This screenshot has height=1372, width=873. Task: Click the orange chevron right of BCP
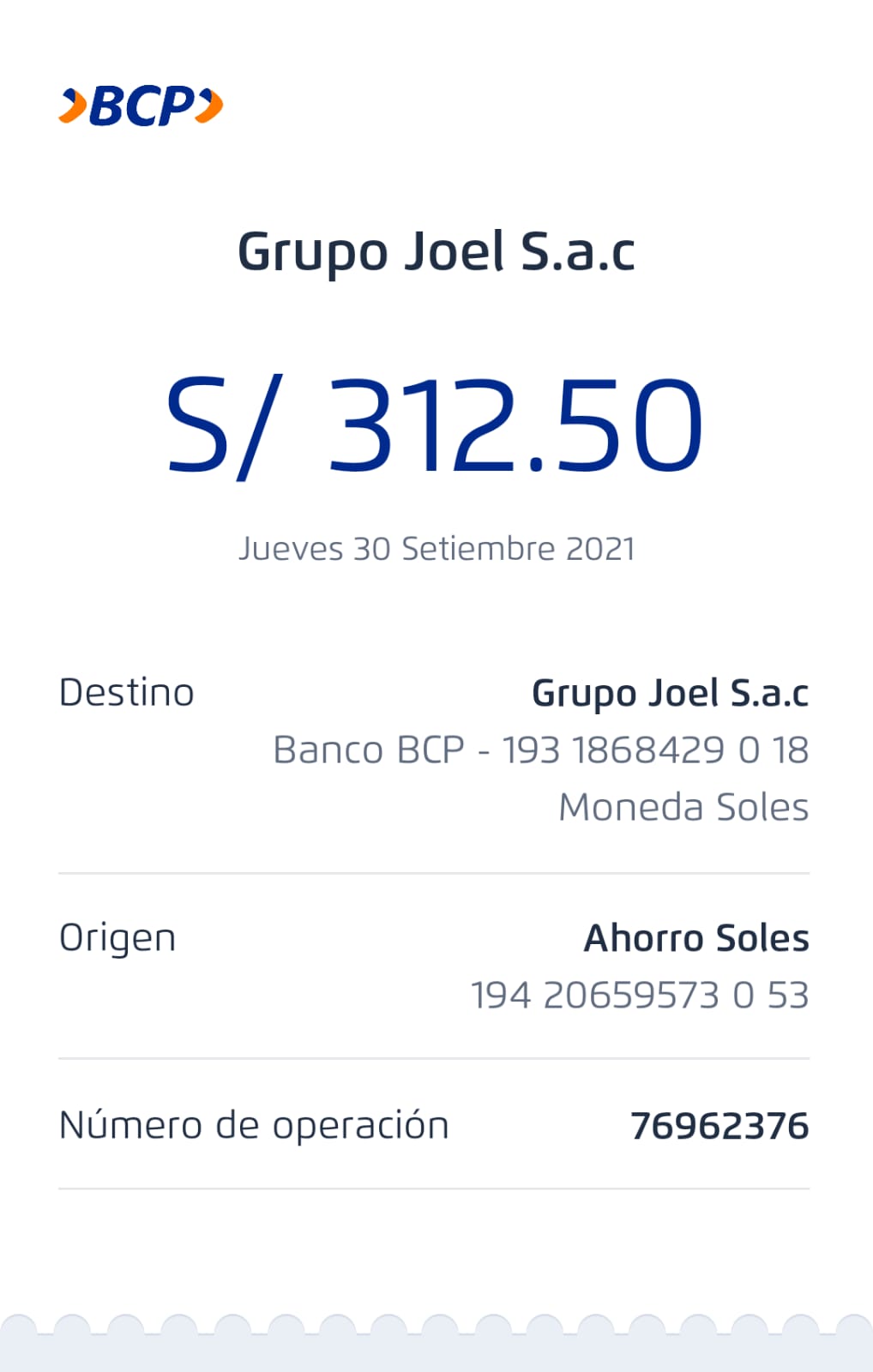pos(209,106)
